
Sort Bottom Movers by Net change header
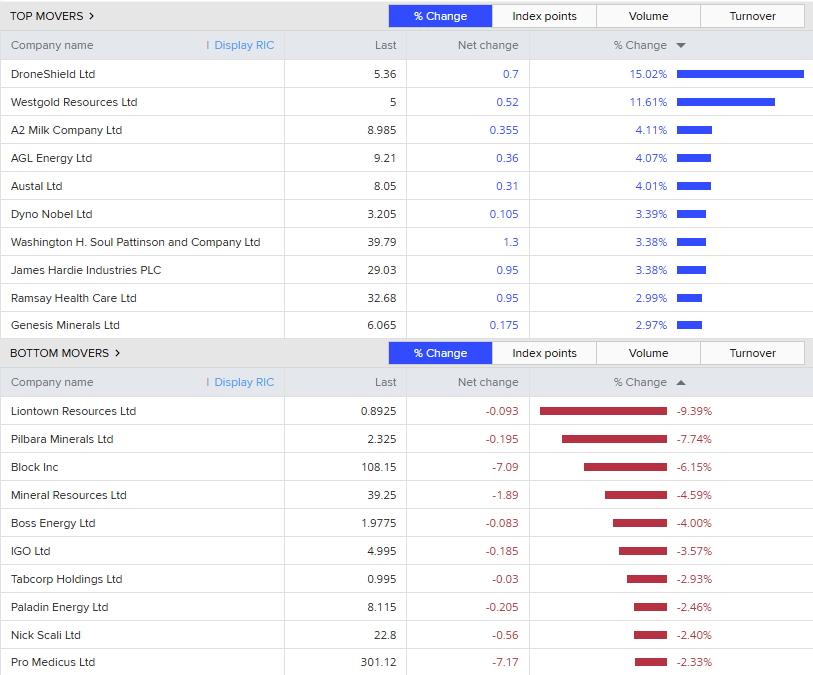(488, 382)
